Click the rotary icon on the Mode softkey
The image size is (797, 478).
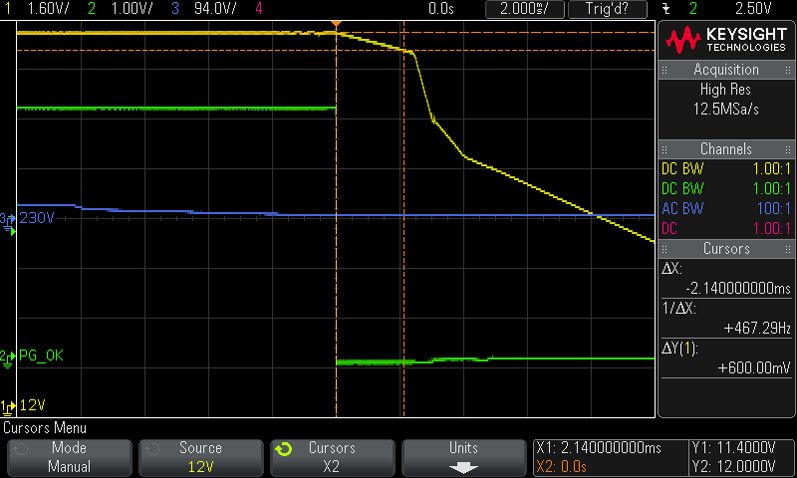[20, 449]
